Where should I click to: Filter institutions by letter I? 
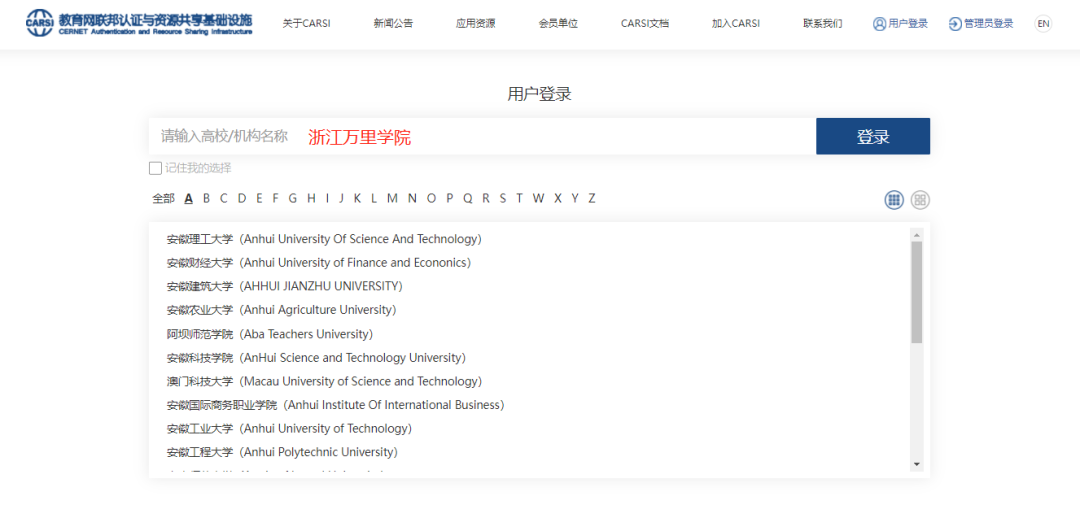327,198
